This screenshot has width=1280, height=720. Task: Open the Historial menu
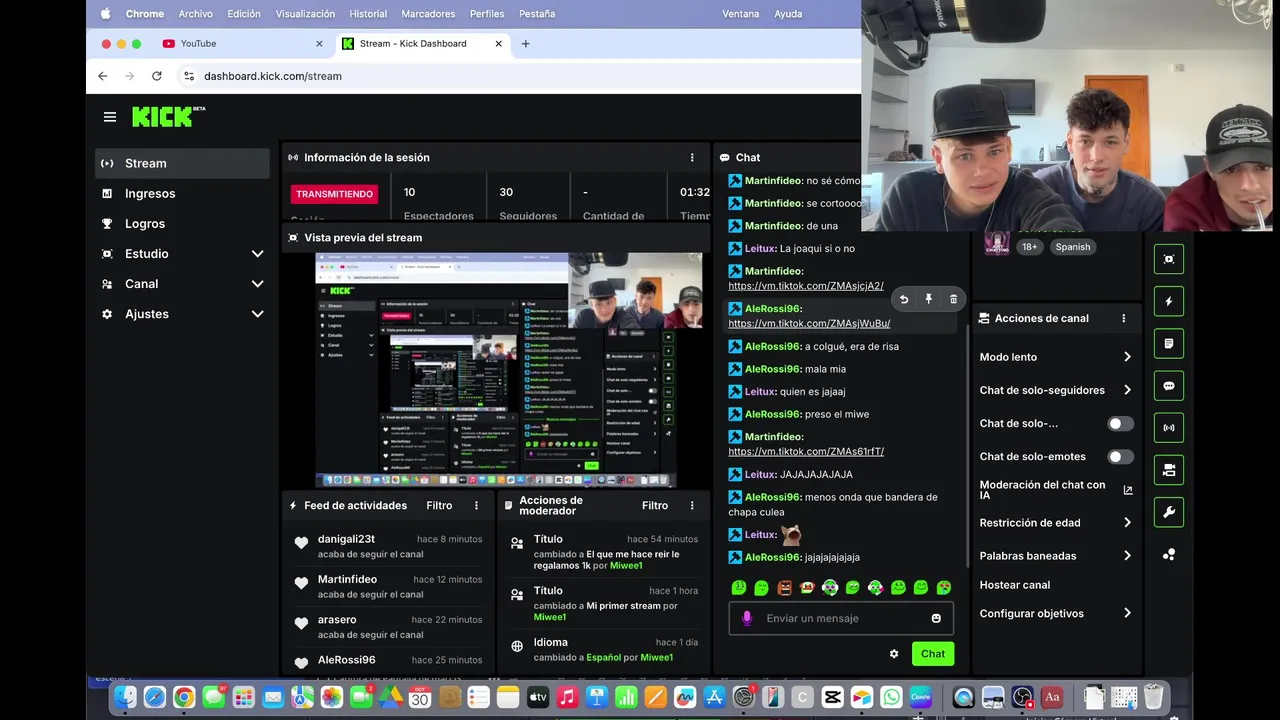368,14
